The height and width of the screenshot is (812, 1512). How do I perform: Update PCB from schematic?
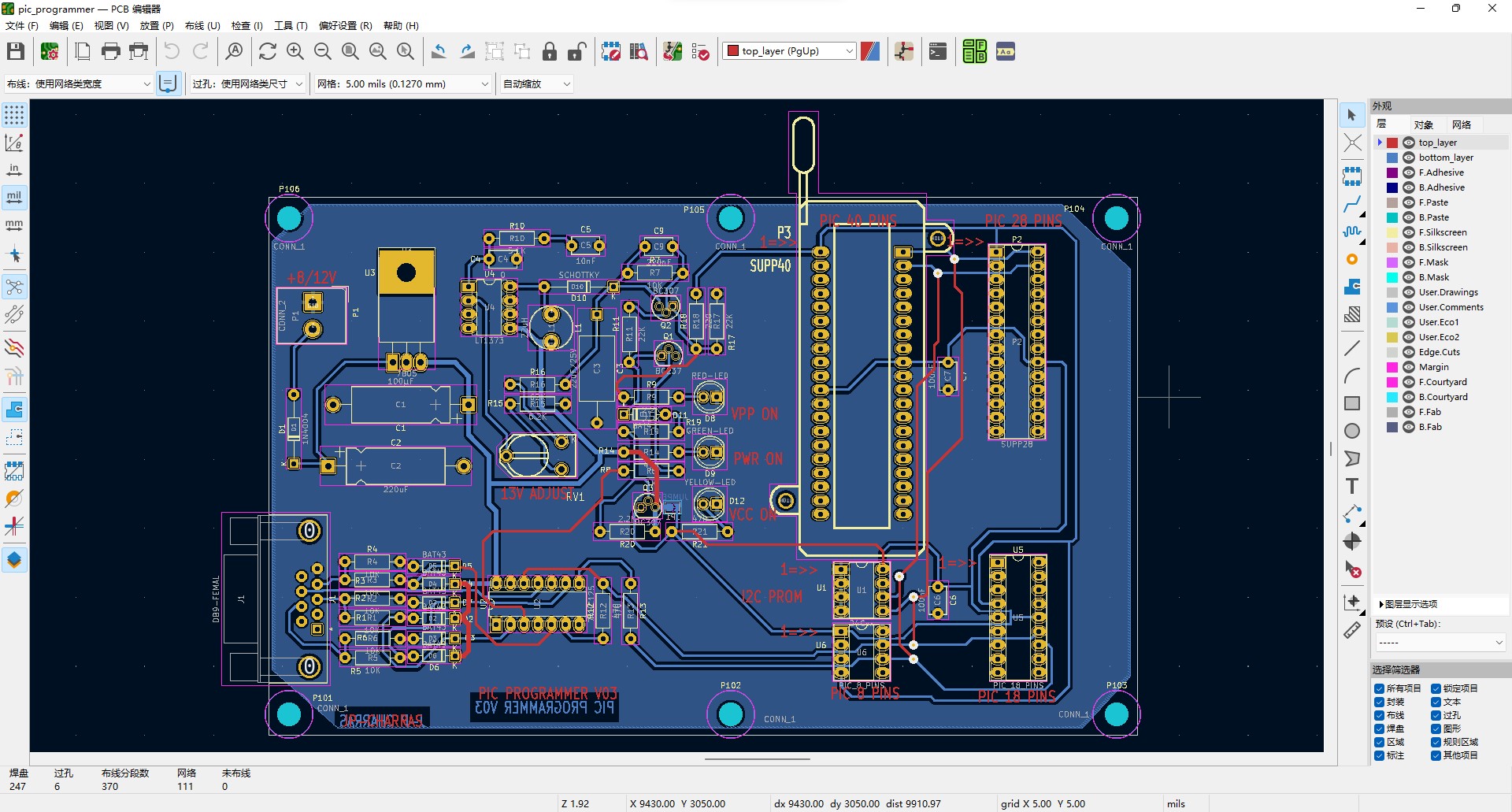(x=673, y=52)
